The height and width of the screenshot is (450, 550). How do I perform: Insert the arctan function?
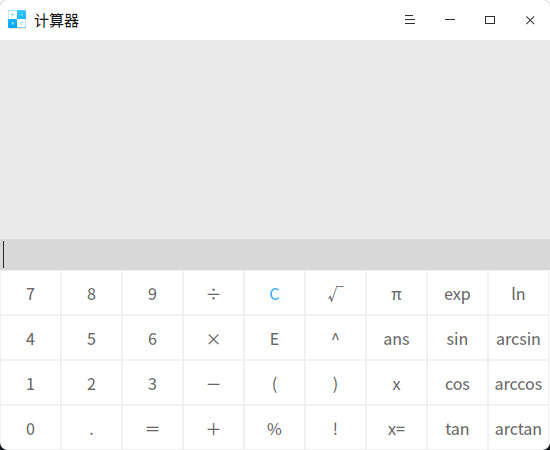tap(518, 428)
